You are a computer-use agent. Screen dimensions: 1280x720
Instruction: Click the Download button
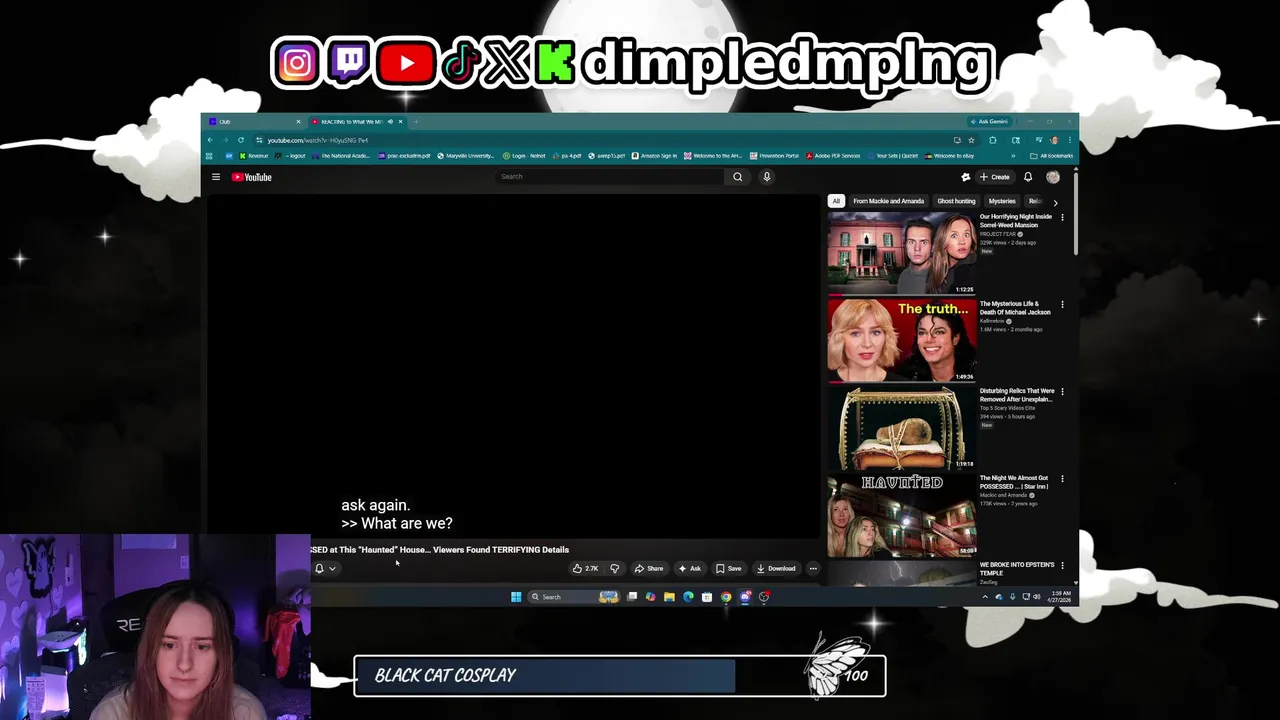coord(776,568)
